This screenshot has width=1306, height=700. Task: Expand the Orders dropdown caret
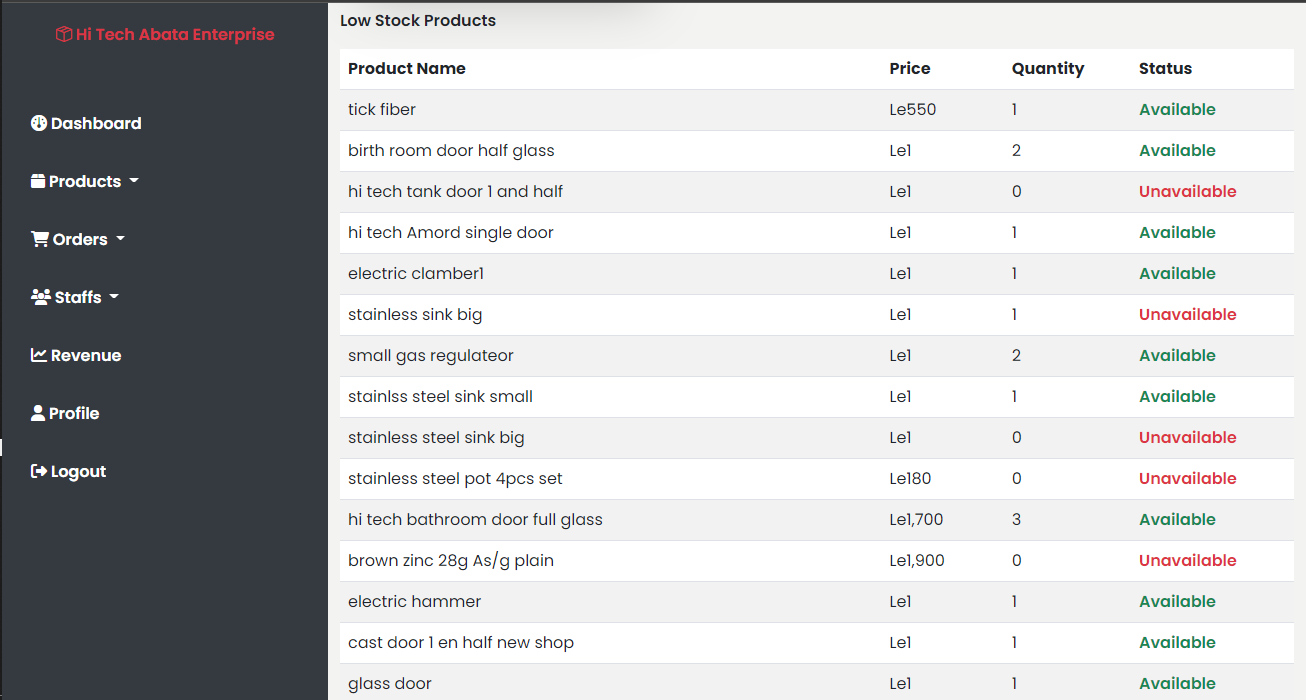121,240
